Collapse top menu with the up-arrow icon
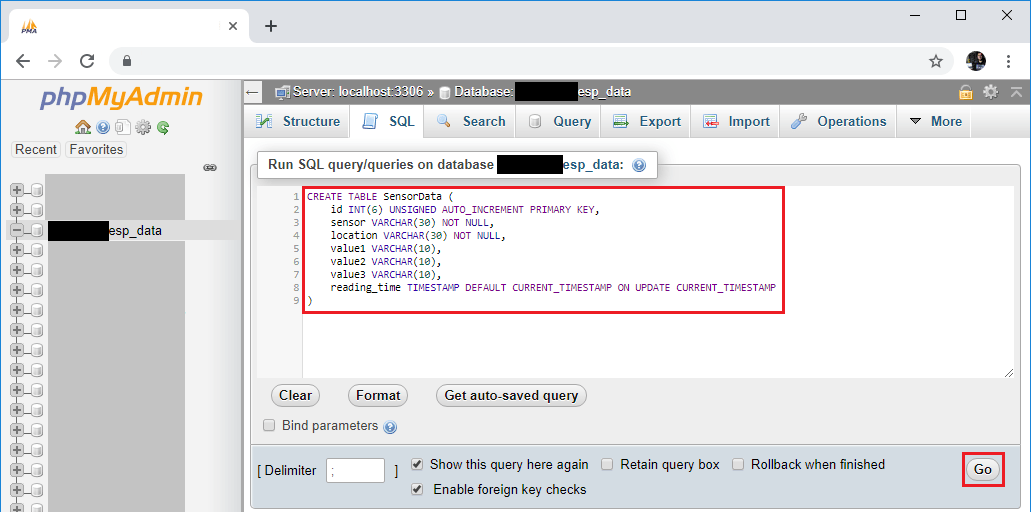 (1016, 92)
